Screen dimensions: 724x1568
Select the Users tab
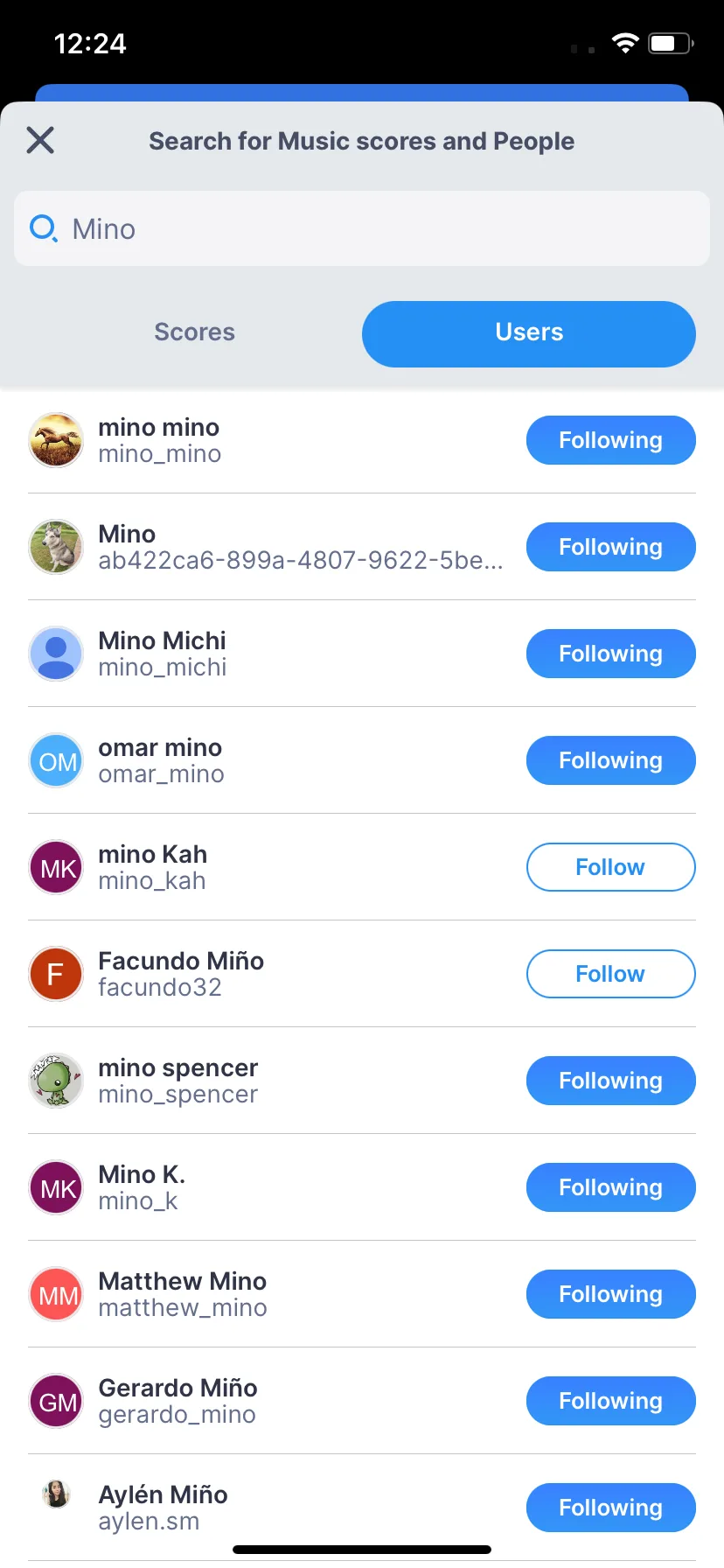pyautogui.click(x=528, y=332)
